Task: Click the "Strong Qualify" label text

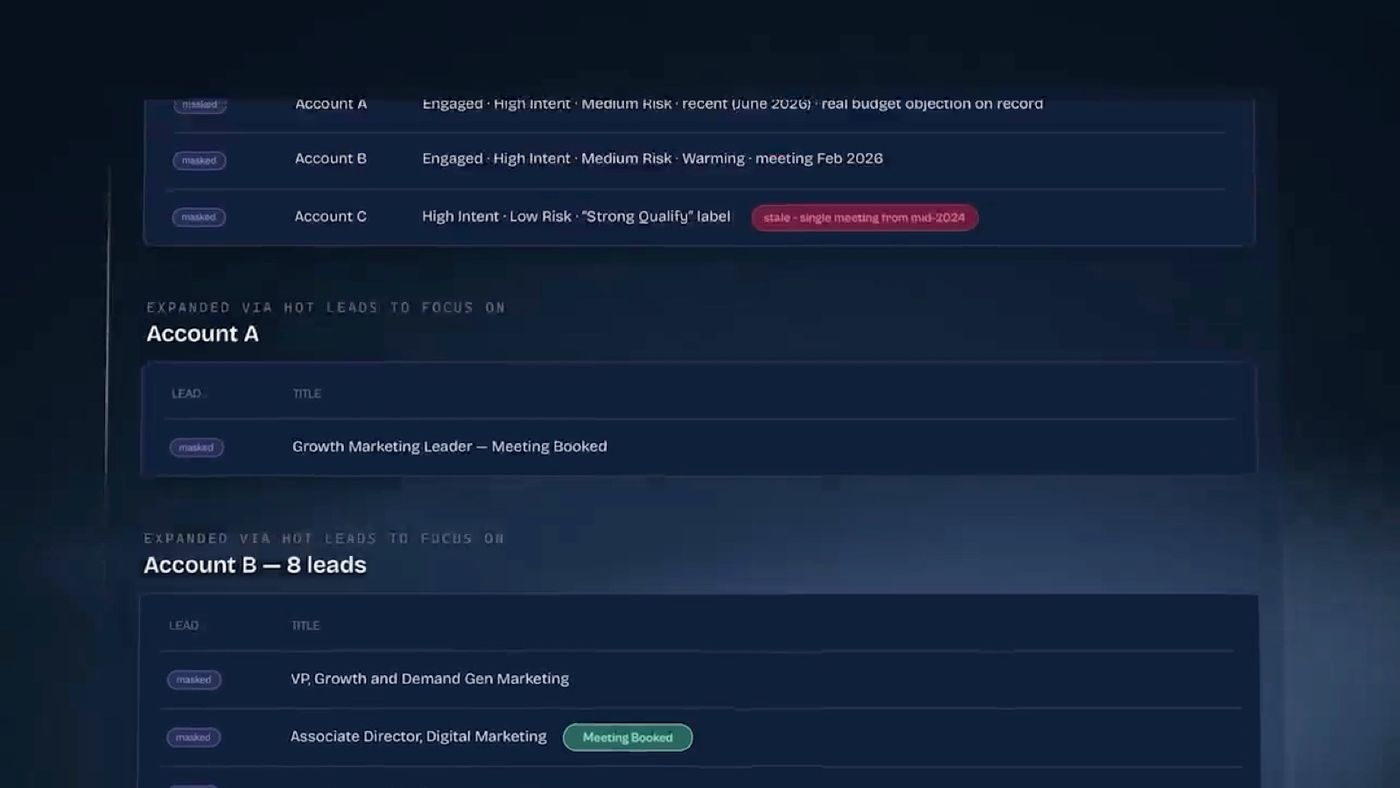Action: [x=656, y=216]
